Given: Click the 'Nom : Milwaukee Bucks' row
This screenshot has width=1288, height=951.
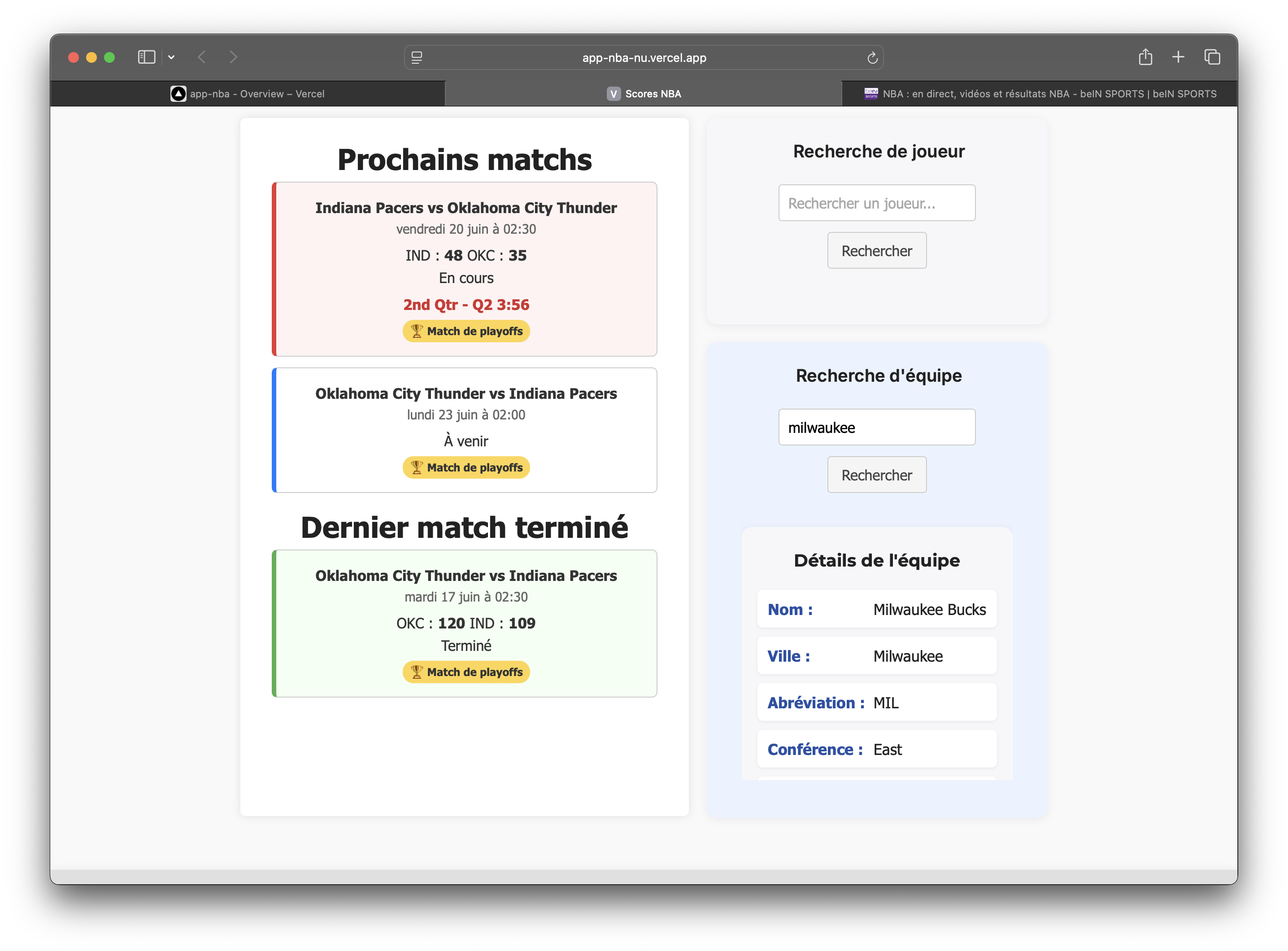Looking at the screenshot, I should 876,609.
